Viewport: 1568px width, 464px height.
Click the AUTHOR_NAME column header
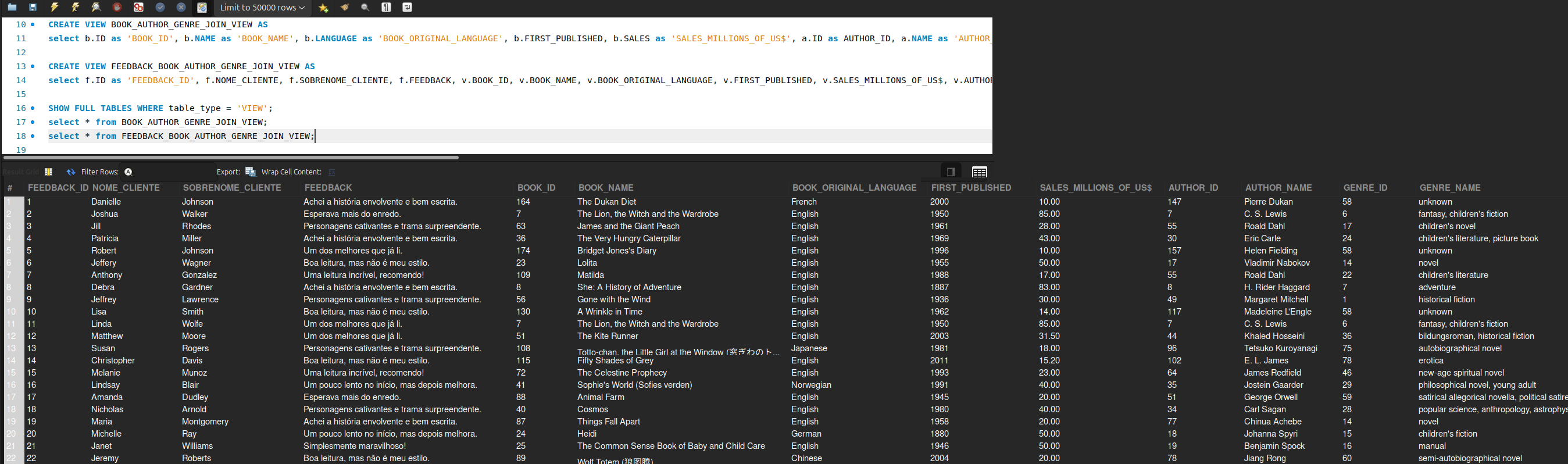click(1278, 188)
